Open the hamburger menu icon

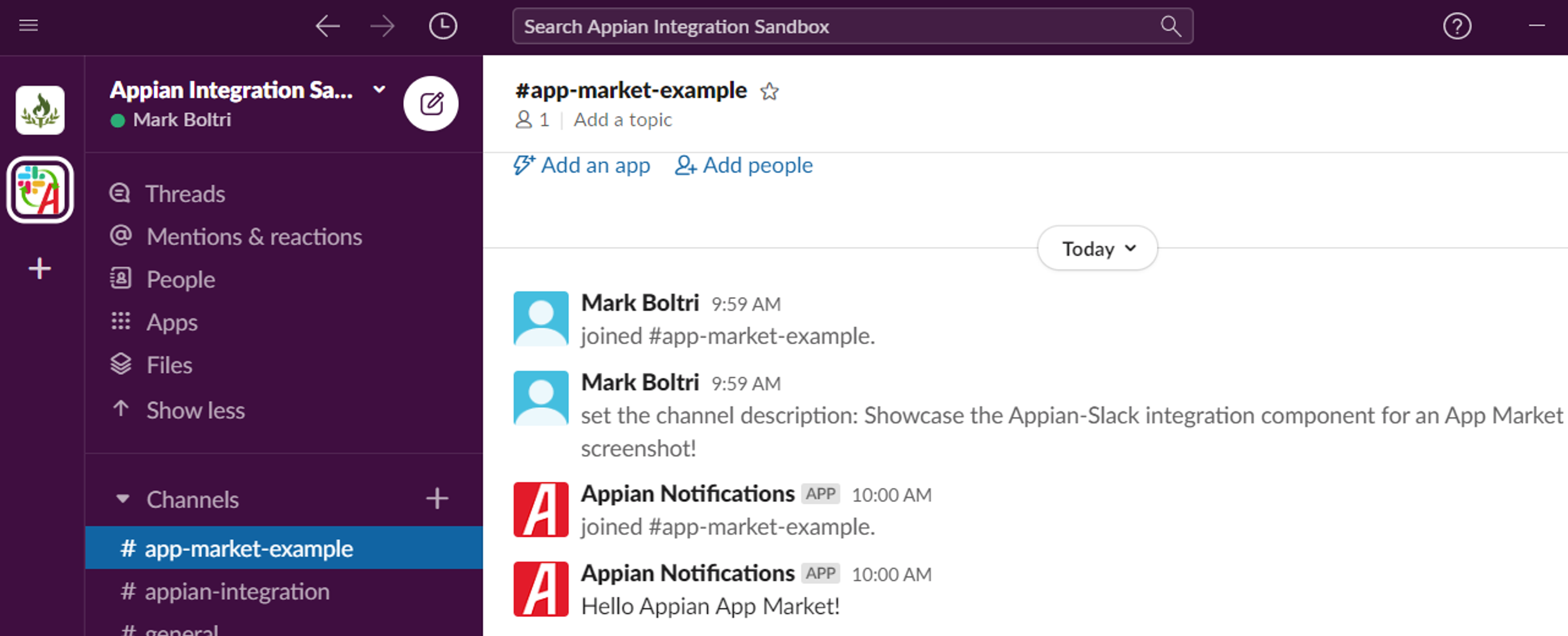[29, 26]
